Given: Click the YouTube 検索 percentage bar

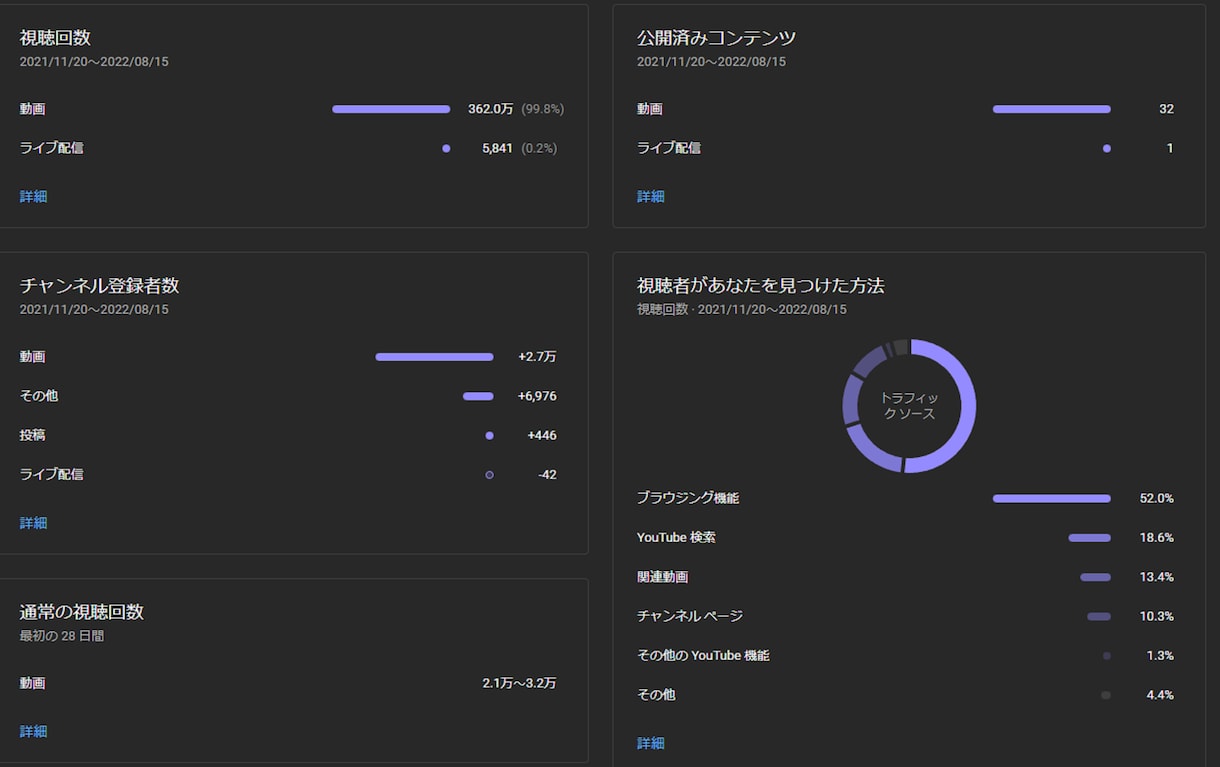Looking at the screenshot, I should [x=1089, y=538].
